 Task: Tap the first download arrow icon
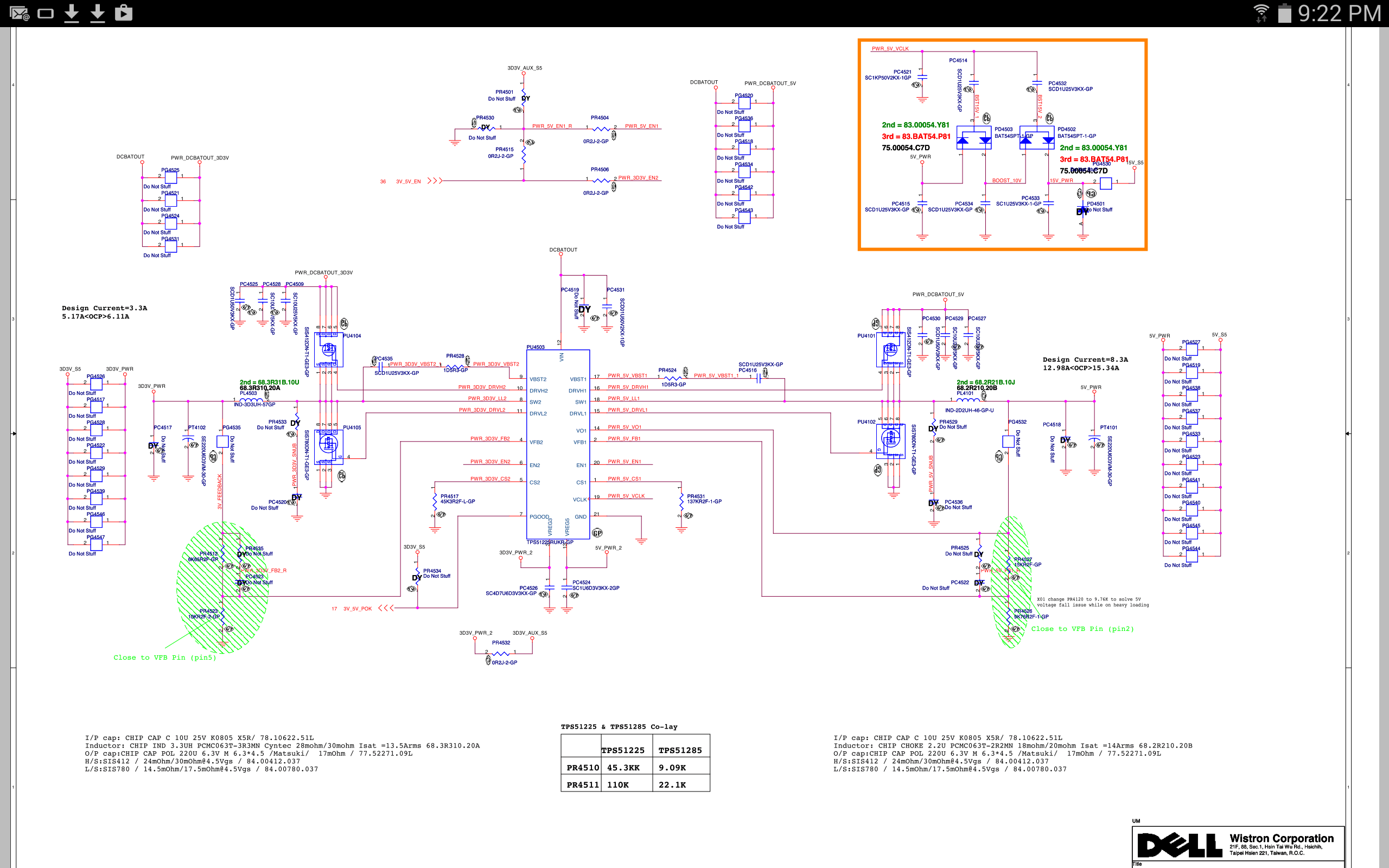72,12
